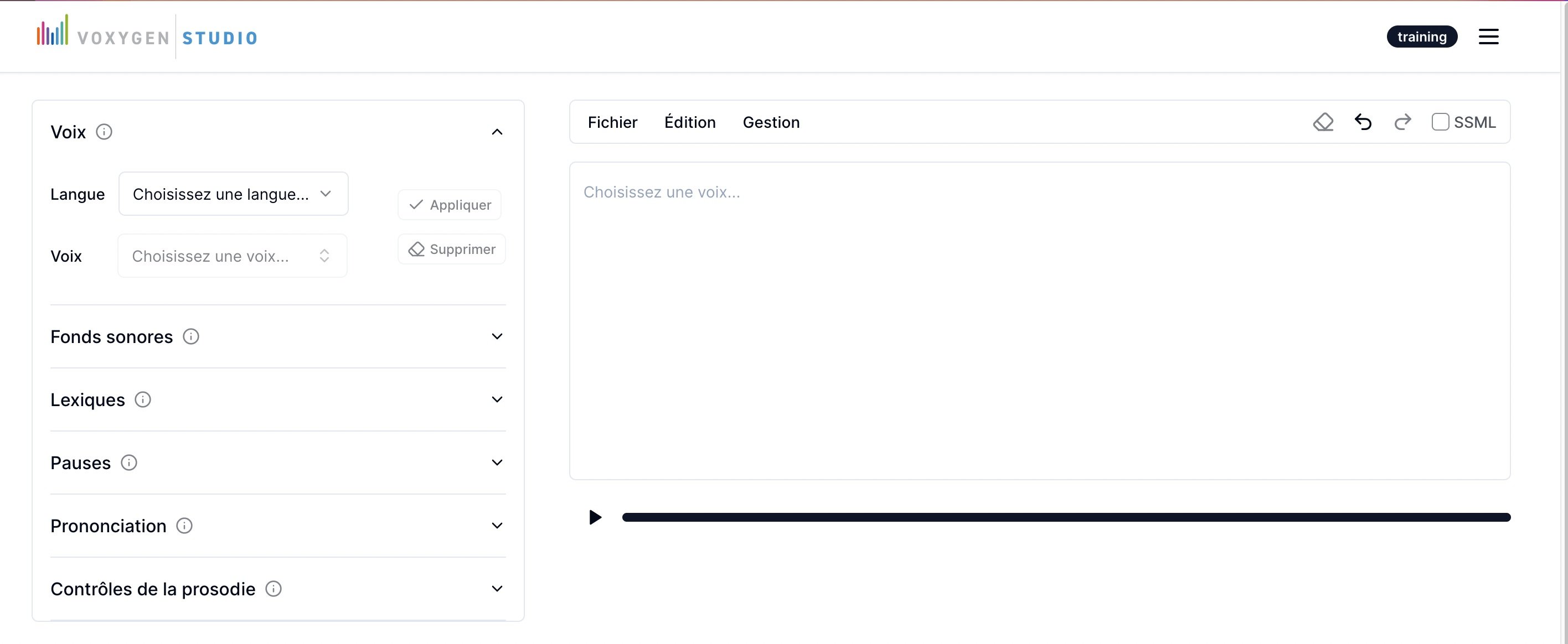Open the Langue dropdown
Image resolution: width=1568 pixels, height=644 pixels.
[233, 194]
